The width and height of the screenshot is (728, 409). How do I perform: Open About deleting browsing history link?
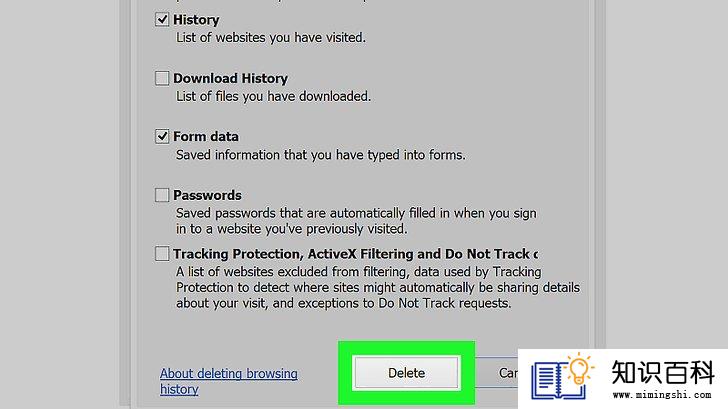point(229,381)
